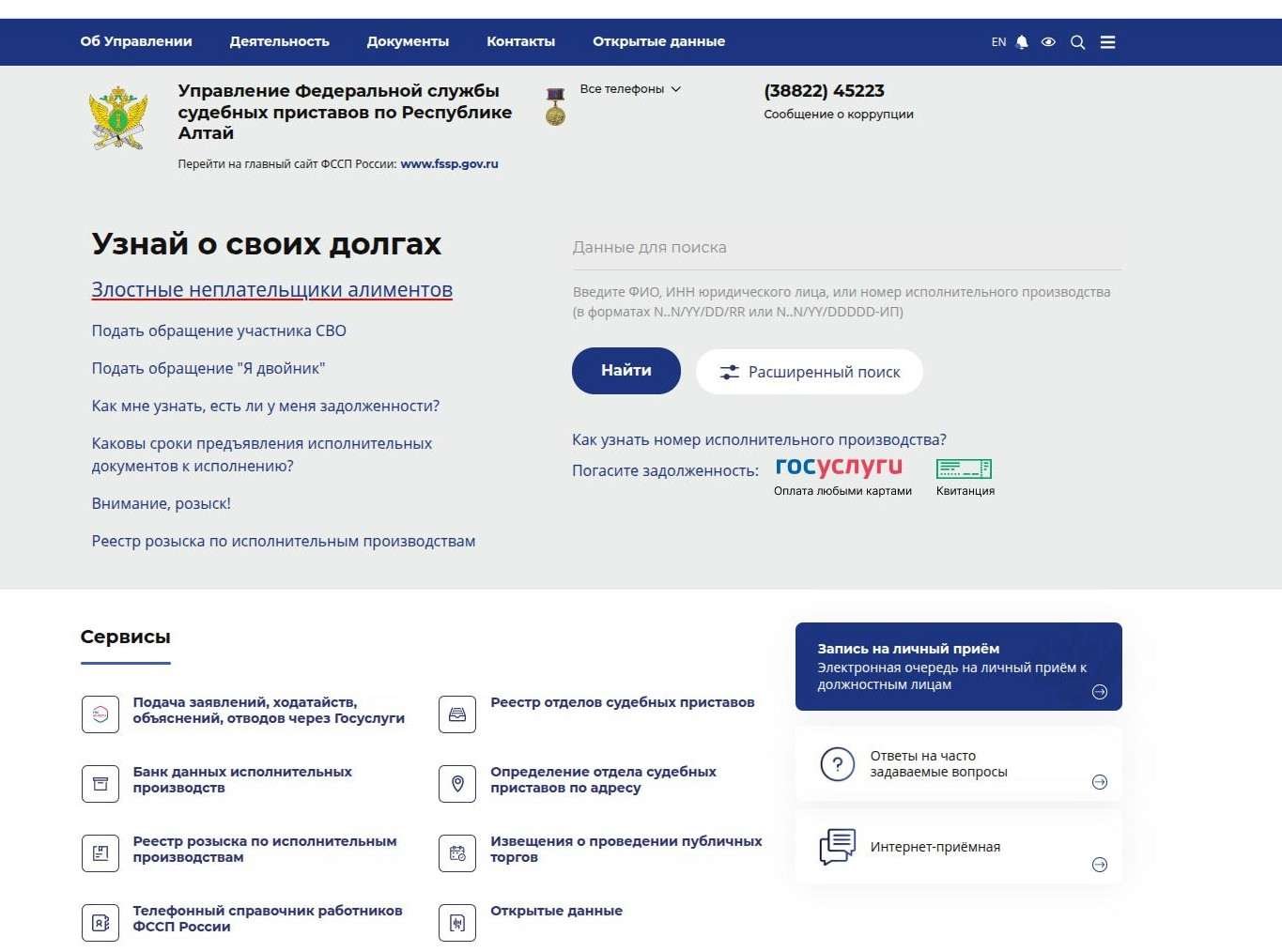Click the FSSP emblem logo
Image resolution: width=1282 pixels, height=952 pixels.
tap(118, 118)
